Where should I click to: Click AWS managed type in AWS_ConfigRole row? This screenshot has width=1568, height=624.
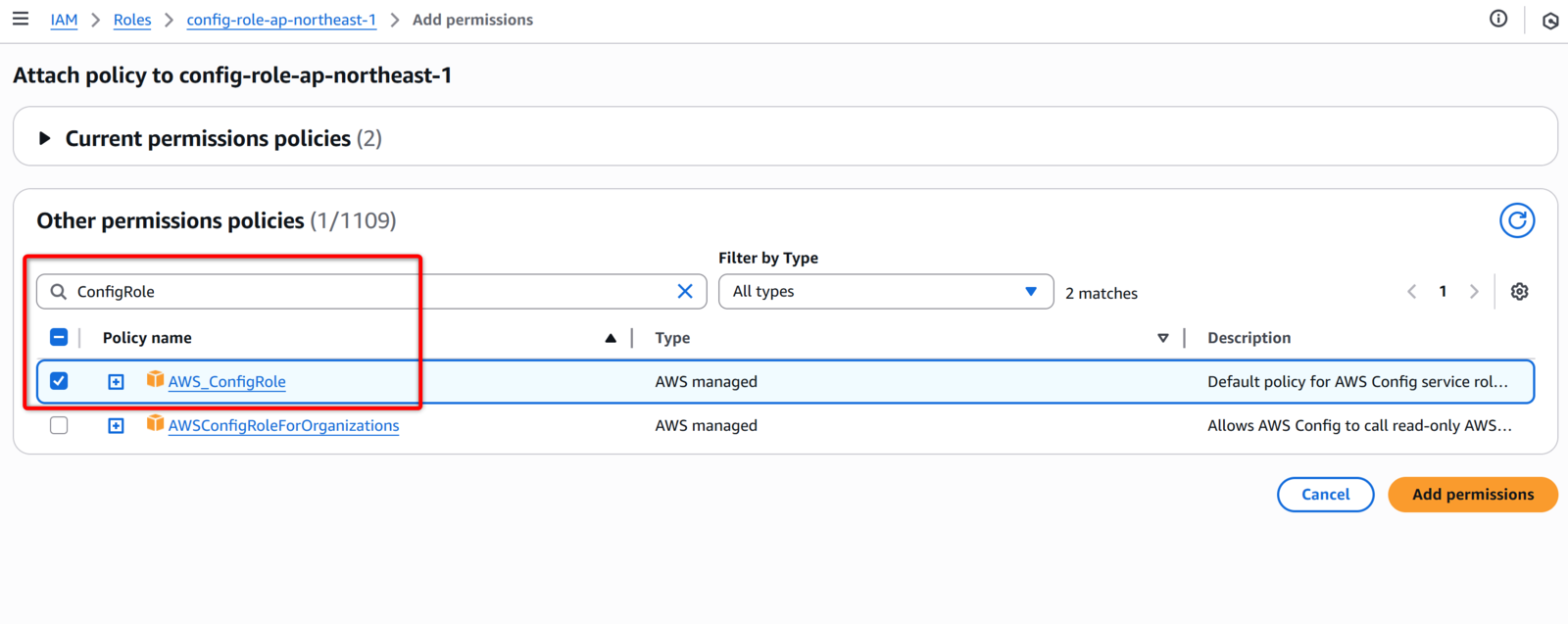706,381
